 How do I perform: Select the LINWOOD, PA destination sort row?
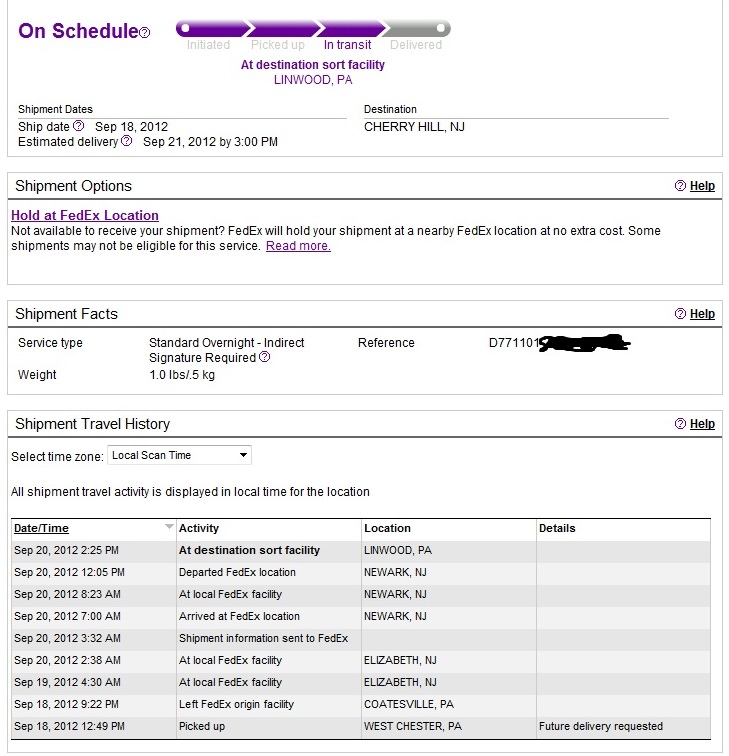click(361, 550)
